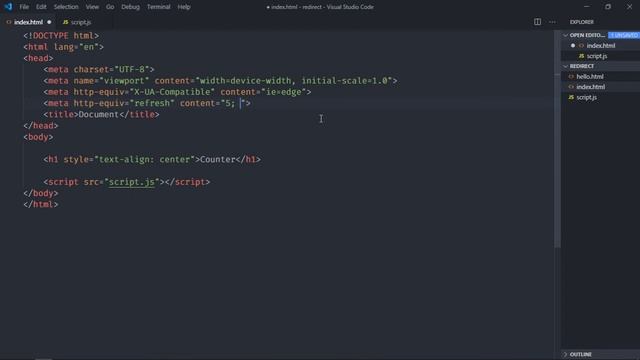Image resolution: width=640 pixels, height=360 pixels.
Task: Open the Help menu
Action: (184, 7)
